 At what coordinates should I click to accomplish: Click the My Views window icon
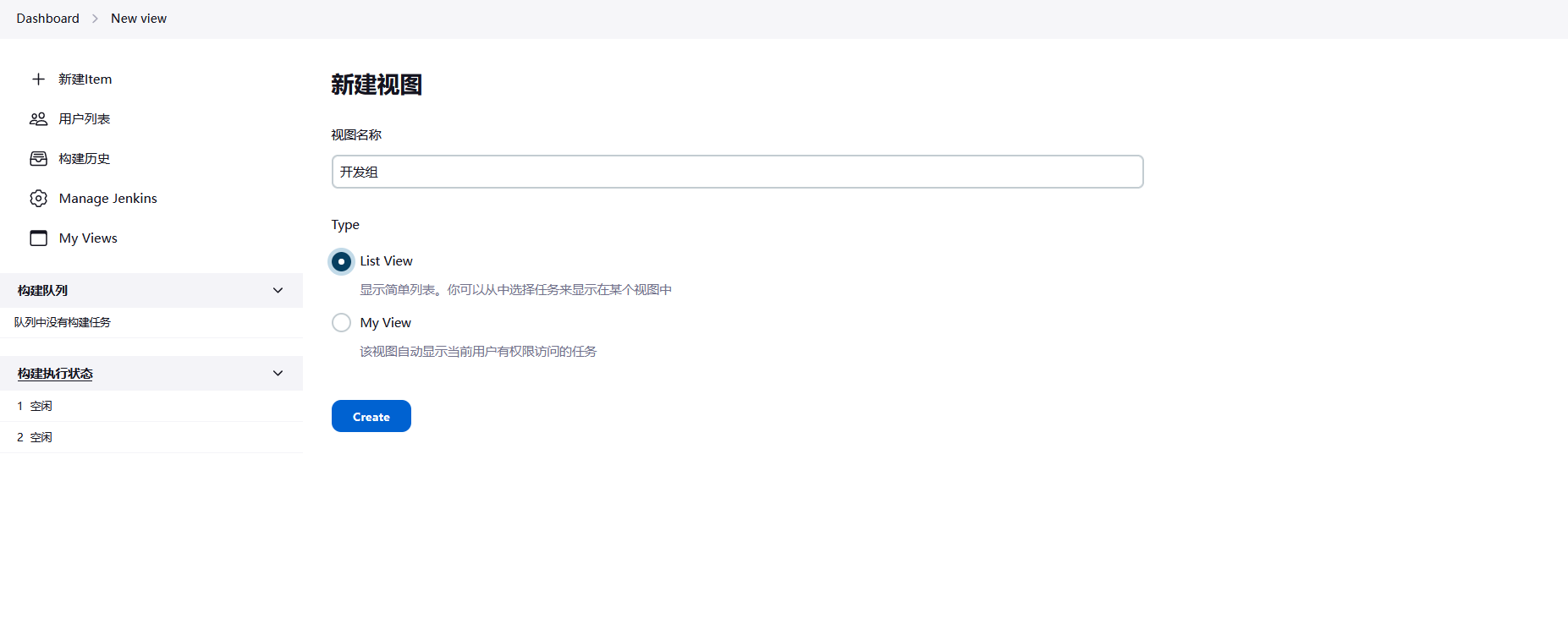[38, 238]
